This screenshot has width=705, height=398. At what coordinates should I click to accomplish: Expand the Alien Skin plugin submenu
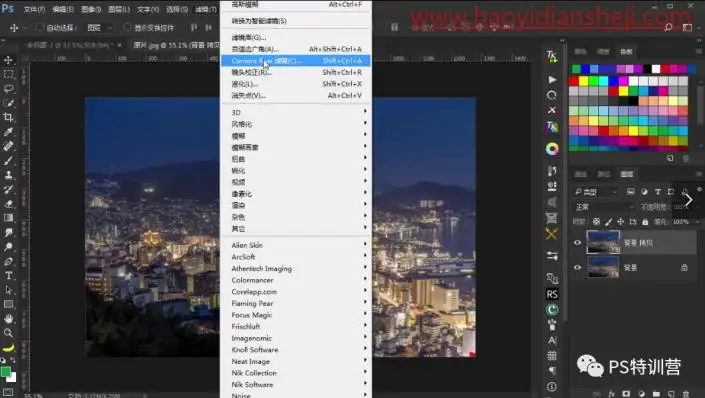296,245
